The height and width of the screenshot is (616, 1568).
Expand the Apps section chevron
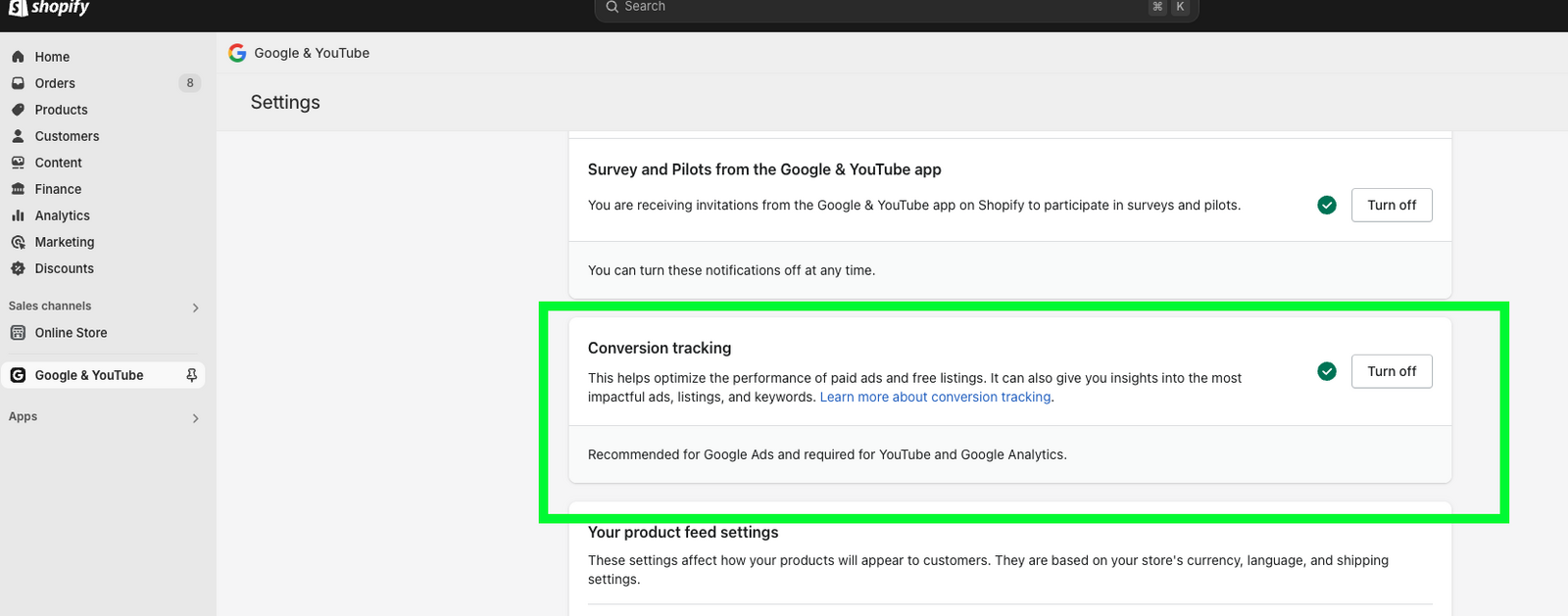[195, 418]
